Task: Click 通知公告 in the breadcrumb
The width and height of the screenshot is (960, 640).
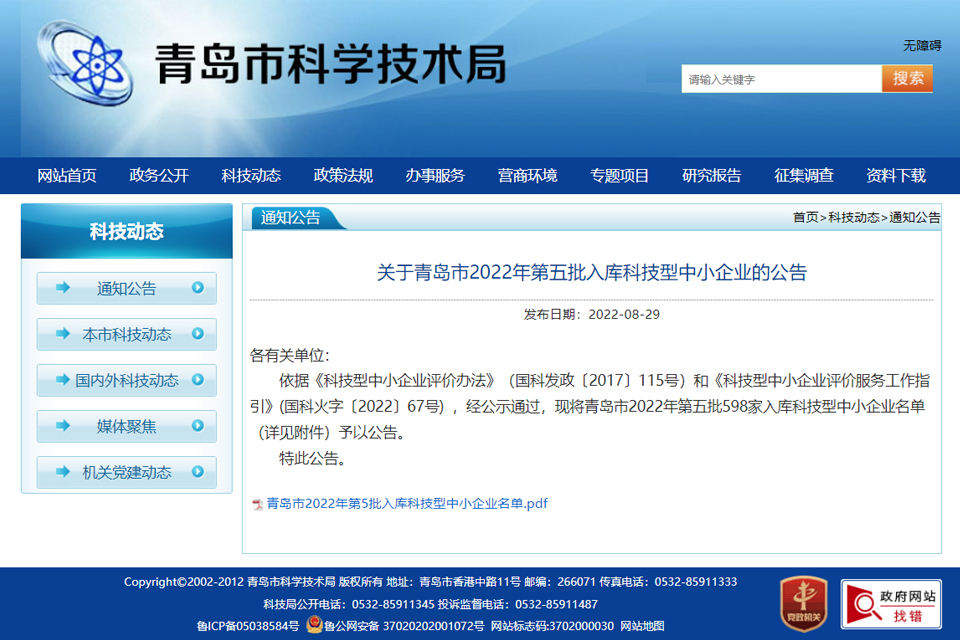Action: coord(915,217)
